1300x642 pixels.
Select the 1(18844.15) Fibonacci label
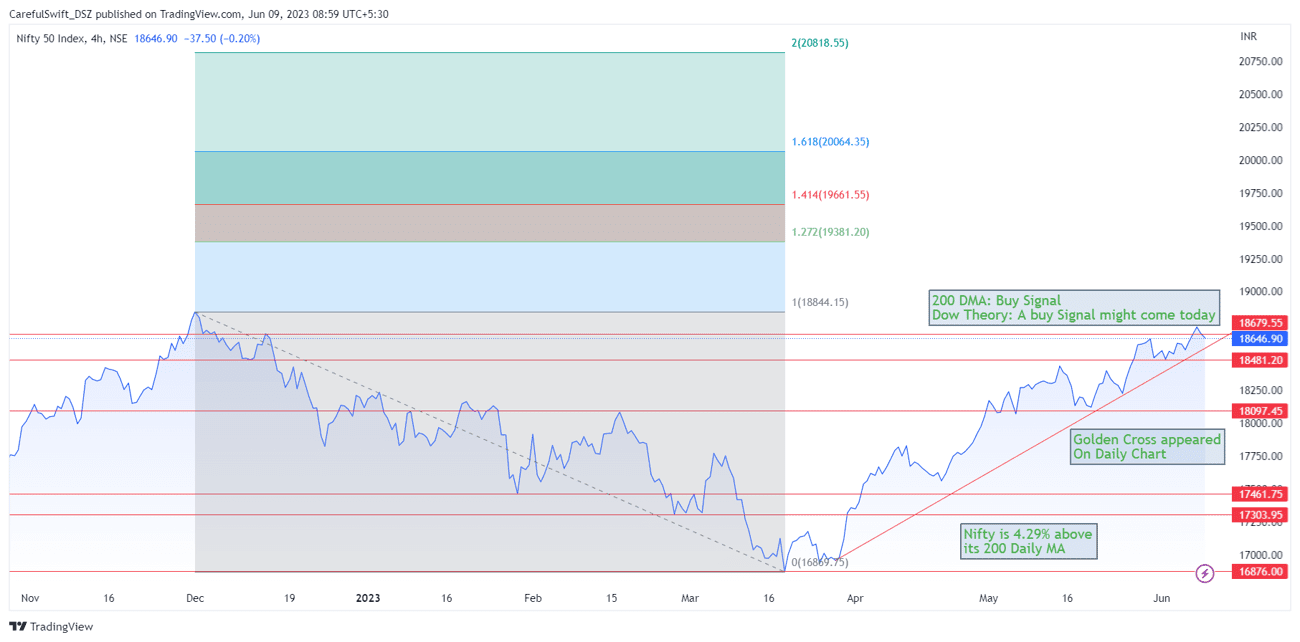click(x=820, y=302)
